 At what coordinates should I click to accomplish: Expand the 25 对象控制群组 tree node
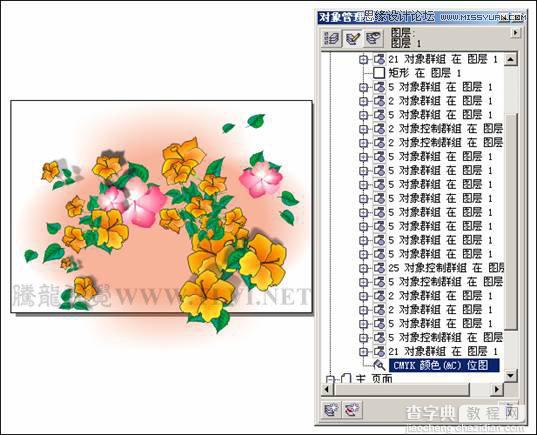pos(363,268)
